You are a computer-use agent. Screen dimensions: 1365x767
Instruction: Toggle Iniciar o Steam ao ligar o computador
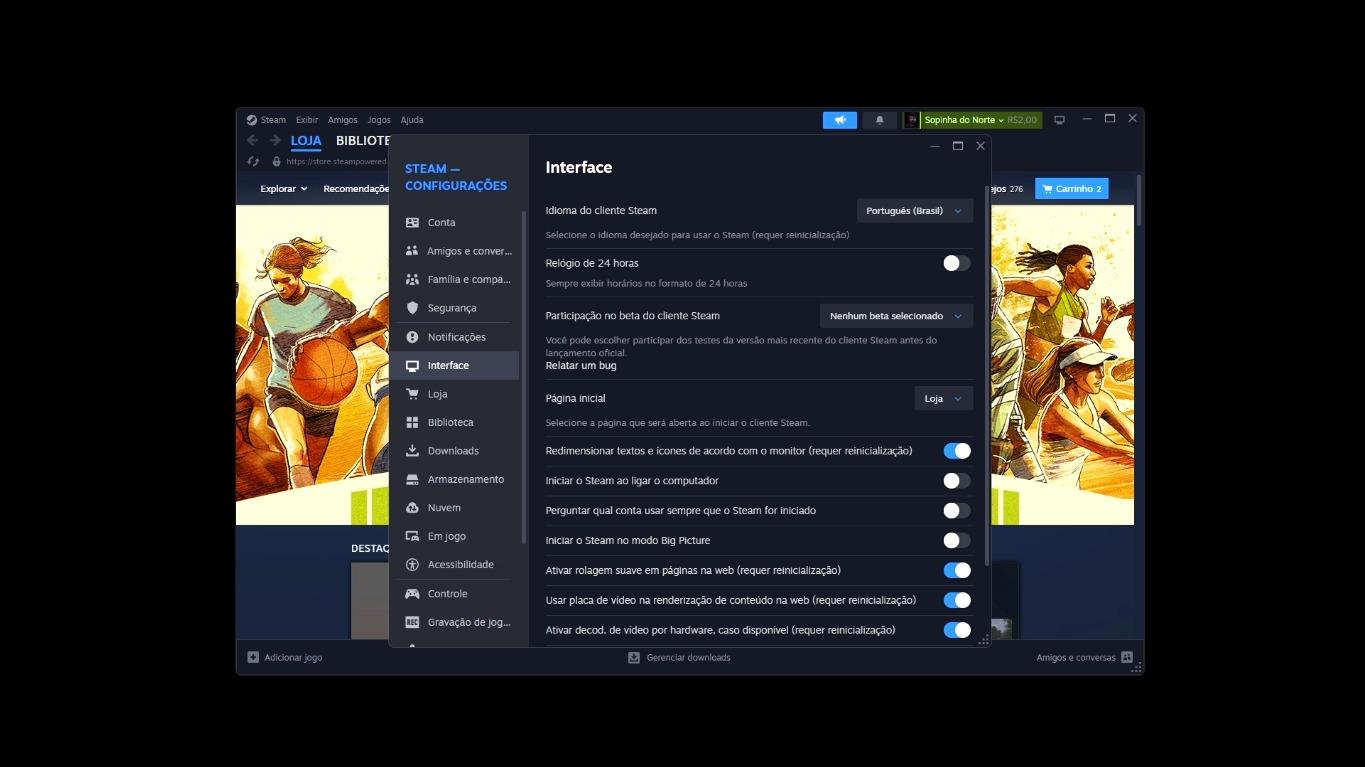tap(956, 481)
